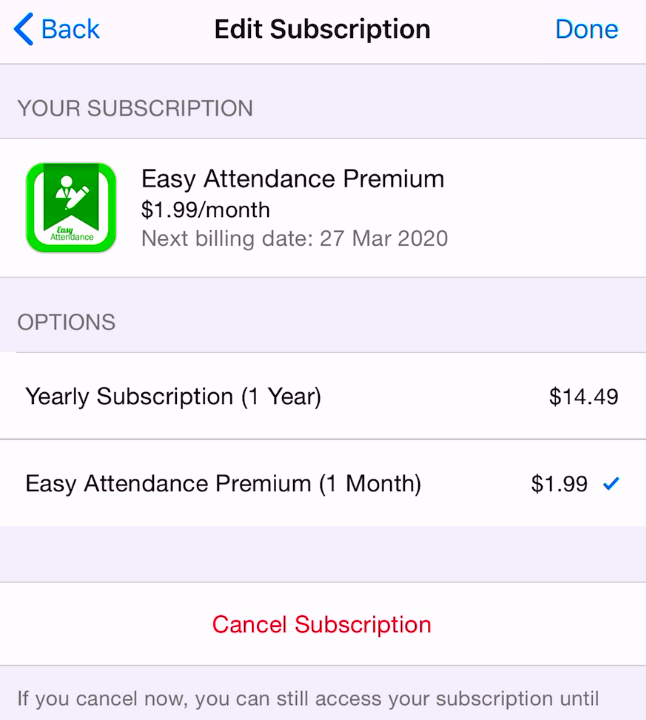Cancel the subscription via red link
The height and width of the screenshot is (720, 646).
click(x=322, y=624)
